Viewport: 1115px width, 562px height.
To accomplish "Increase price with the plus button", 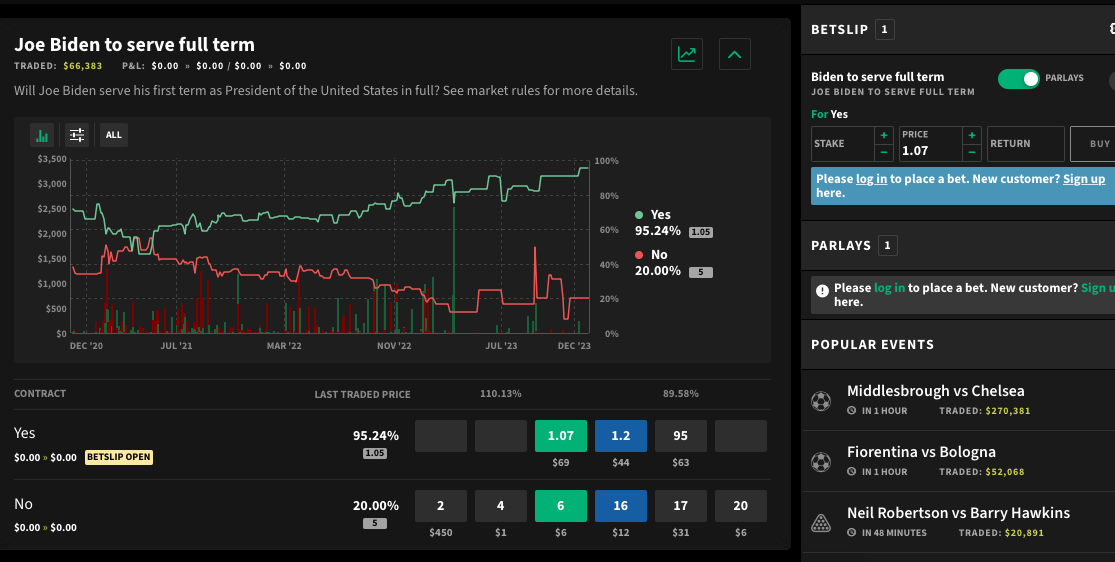I will point(971,135).
